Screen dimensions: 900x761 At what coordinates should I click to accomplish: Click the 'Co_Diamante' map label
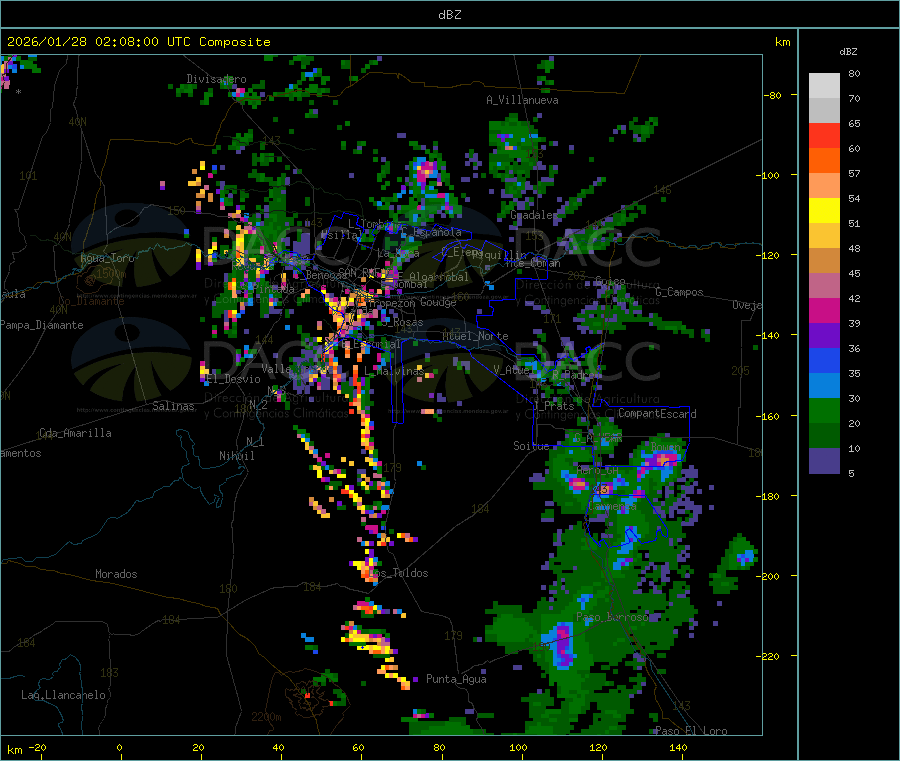pos(91,301)
